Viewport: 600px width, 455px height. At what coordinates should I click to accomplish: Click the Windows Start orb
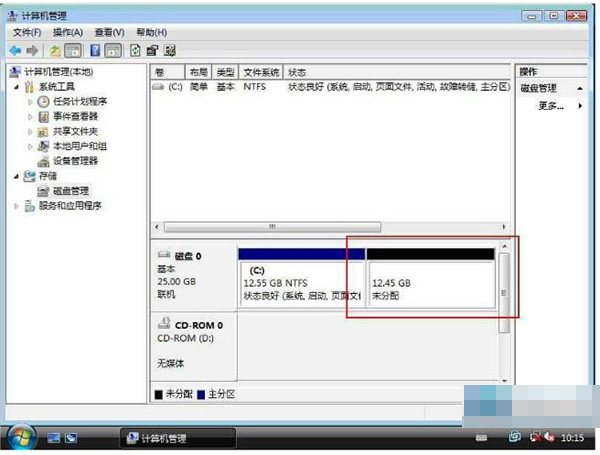(21, 437)
